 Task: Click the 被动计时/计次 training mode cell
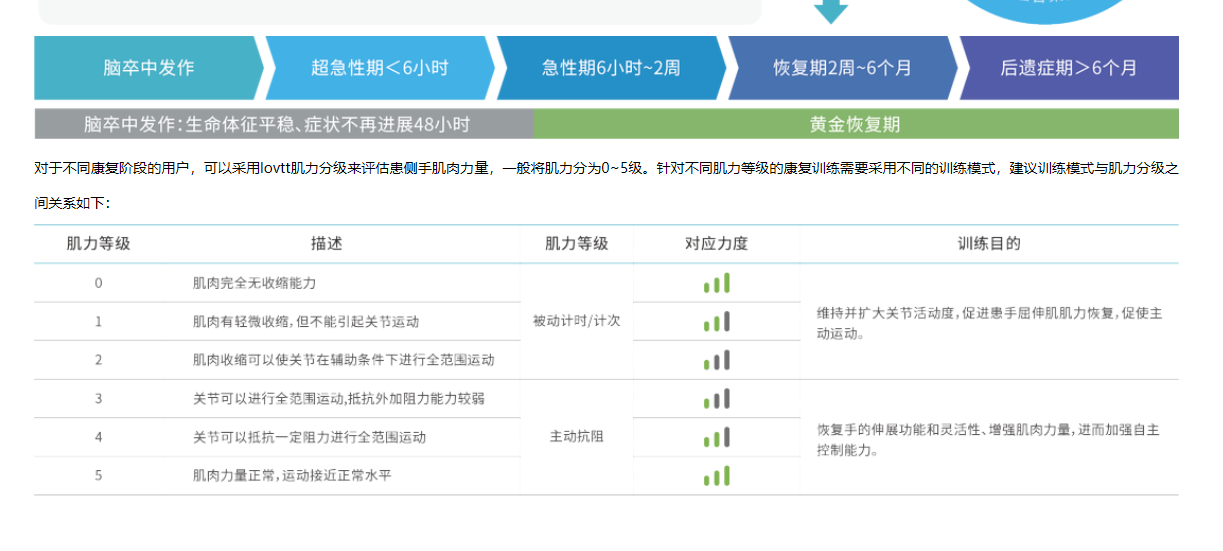(x=576, y=321)
